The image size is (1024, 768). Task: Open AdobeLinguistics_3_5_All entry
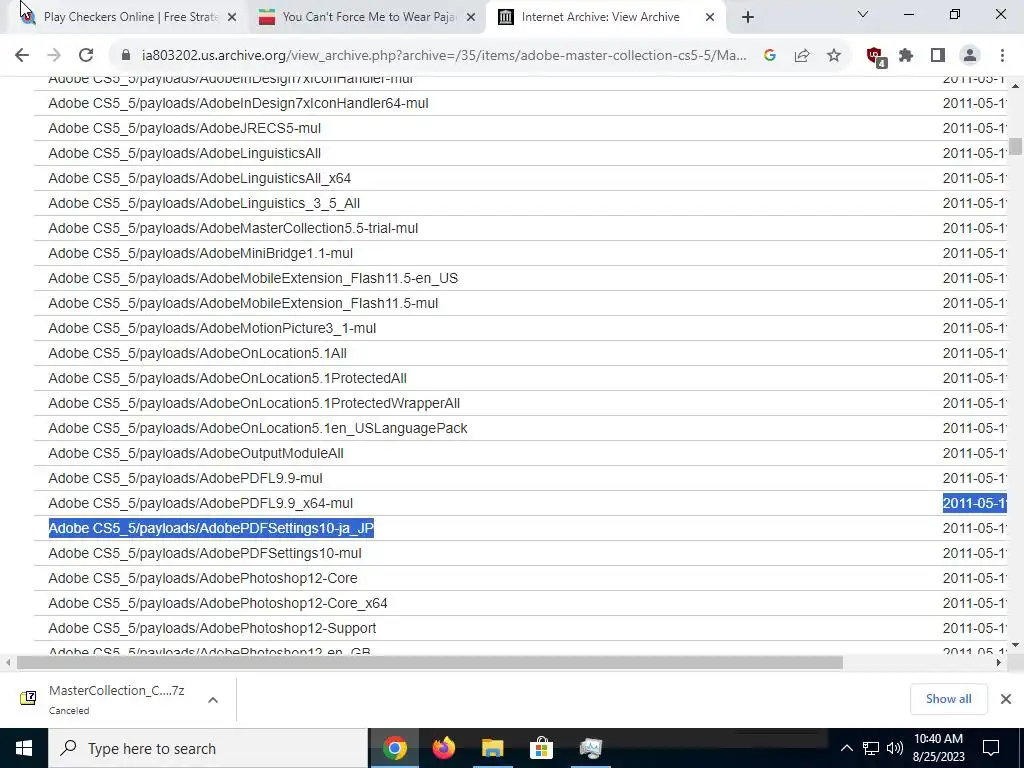pos(204,203)
